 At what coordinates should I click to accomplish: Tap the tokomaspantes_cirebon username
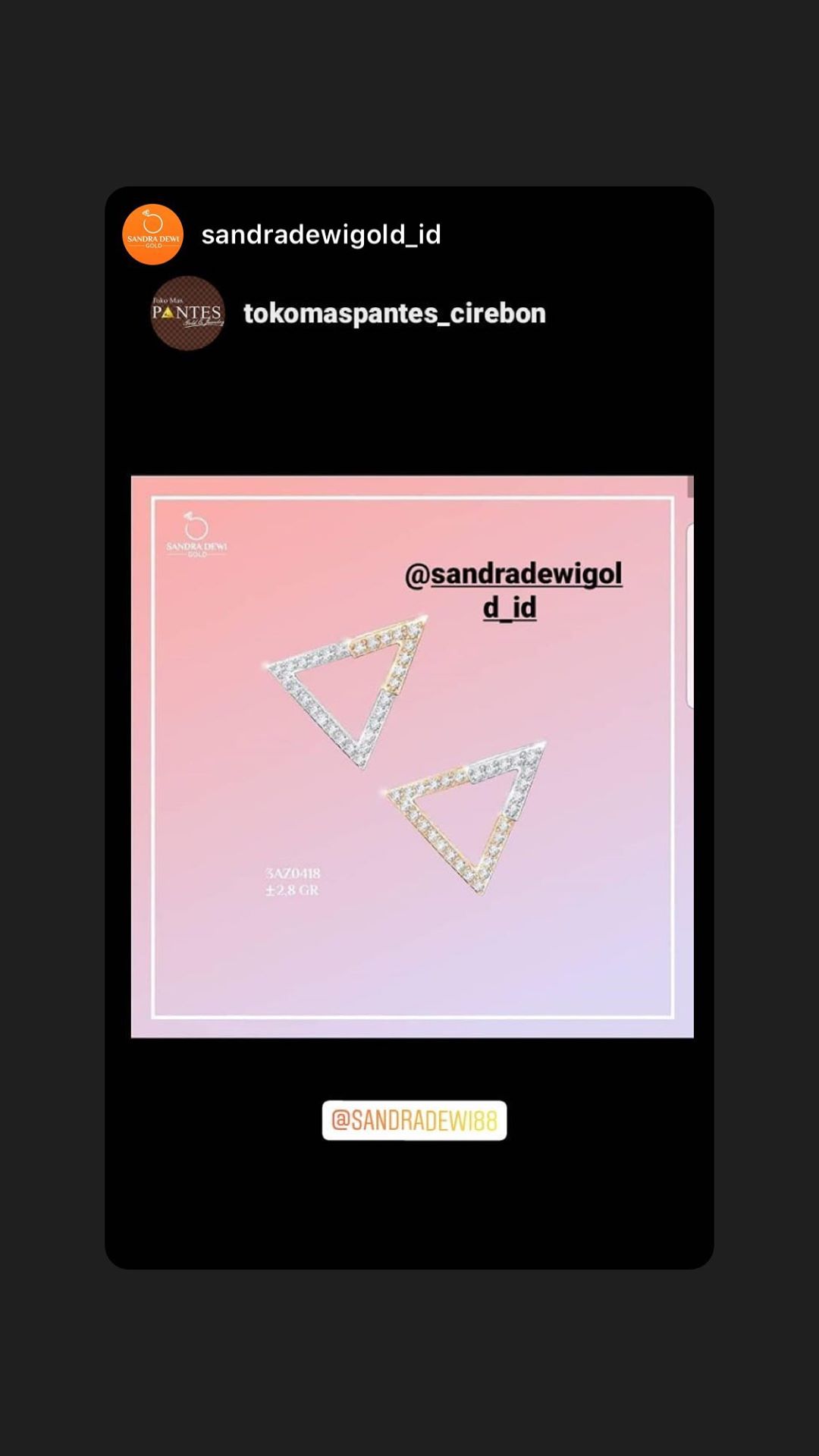(x=394, y=313)
